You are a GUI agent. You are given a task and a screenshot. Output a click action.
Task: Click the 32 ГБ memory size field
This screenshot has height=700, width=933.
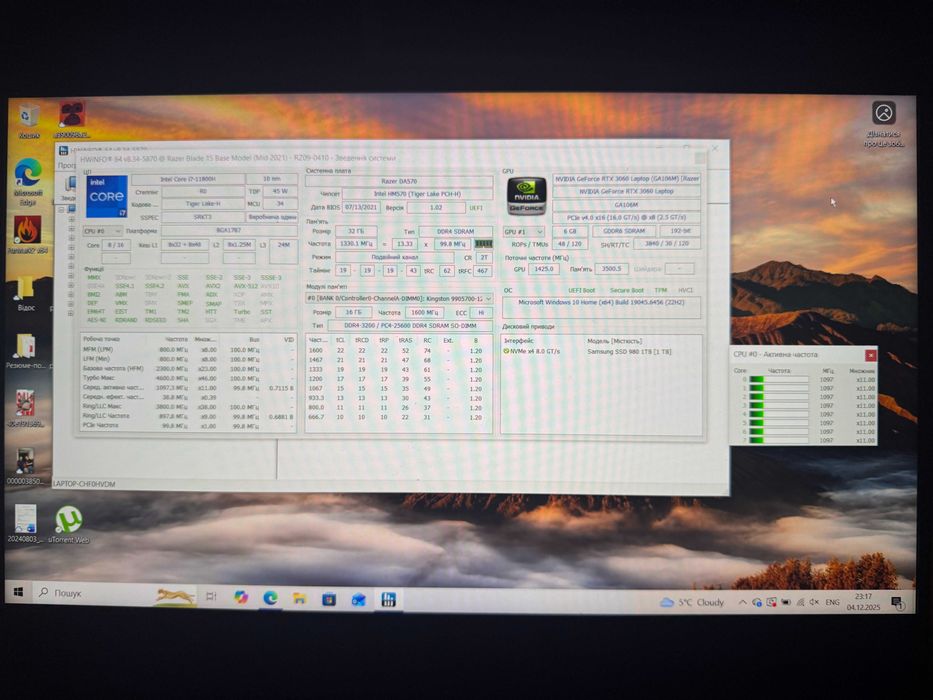[355, 231]
